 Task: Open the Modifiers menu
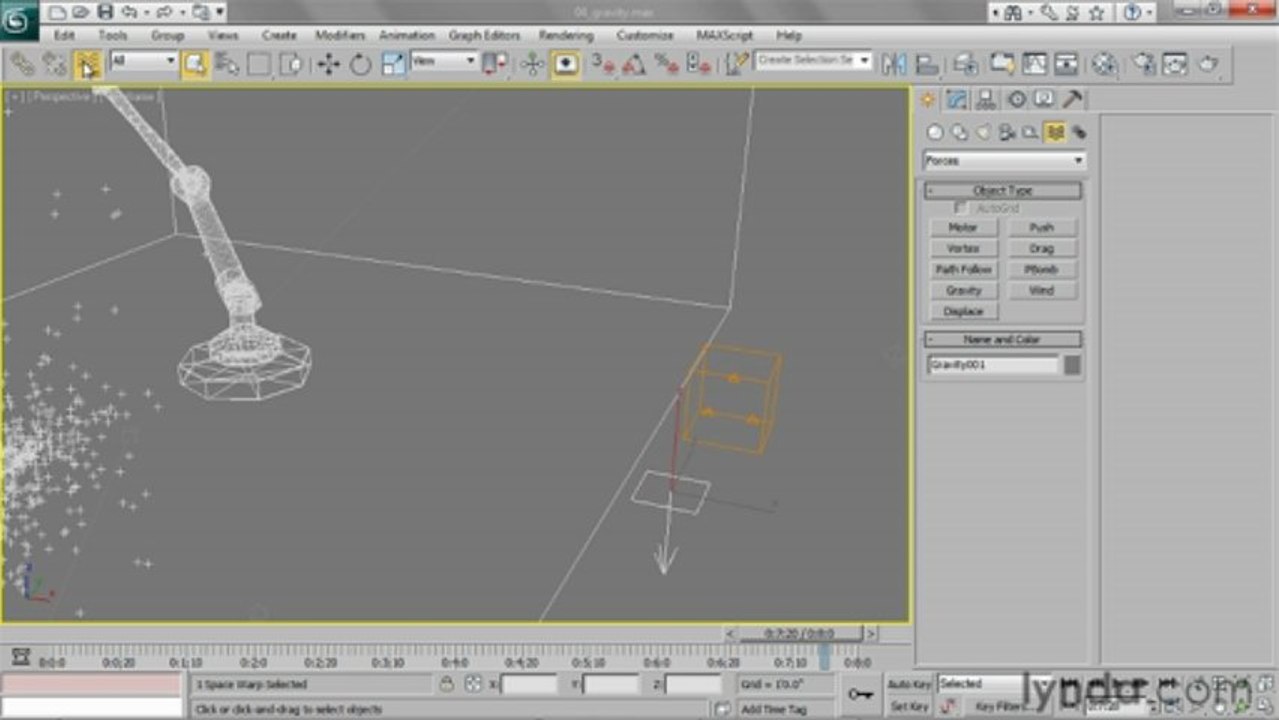point(340,35)
